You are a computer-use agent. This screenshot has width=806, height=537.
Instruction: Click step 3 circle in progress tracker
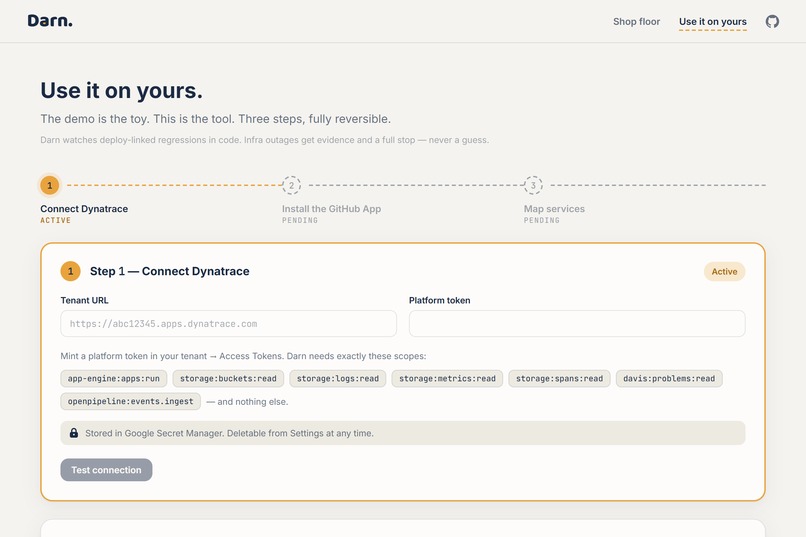coord(533,186)
